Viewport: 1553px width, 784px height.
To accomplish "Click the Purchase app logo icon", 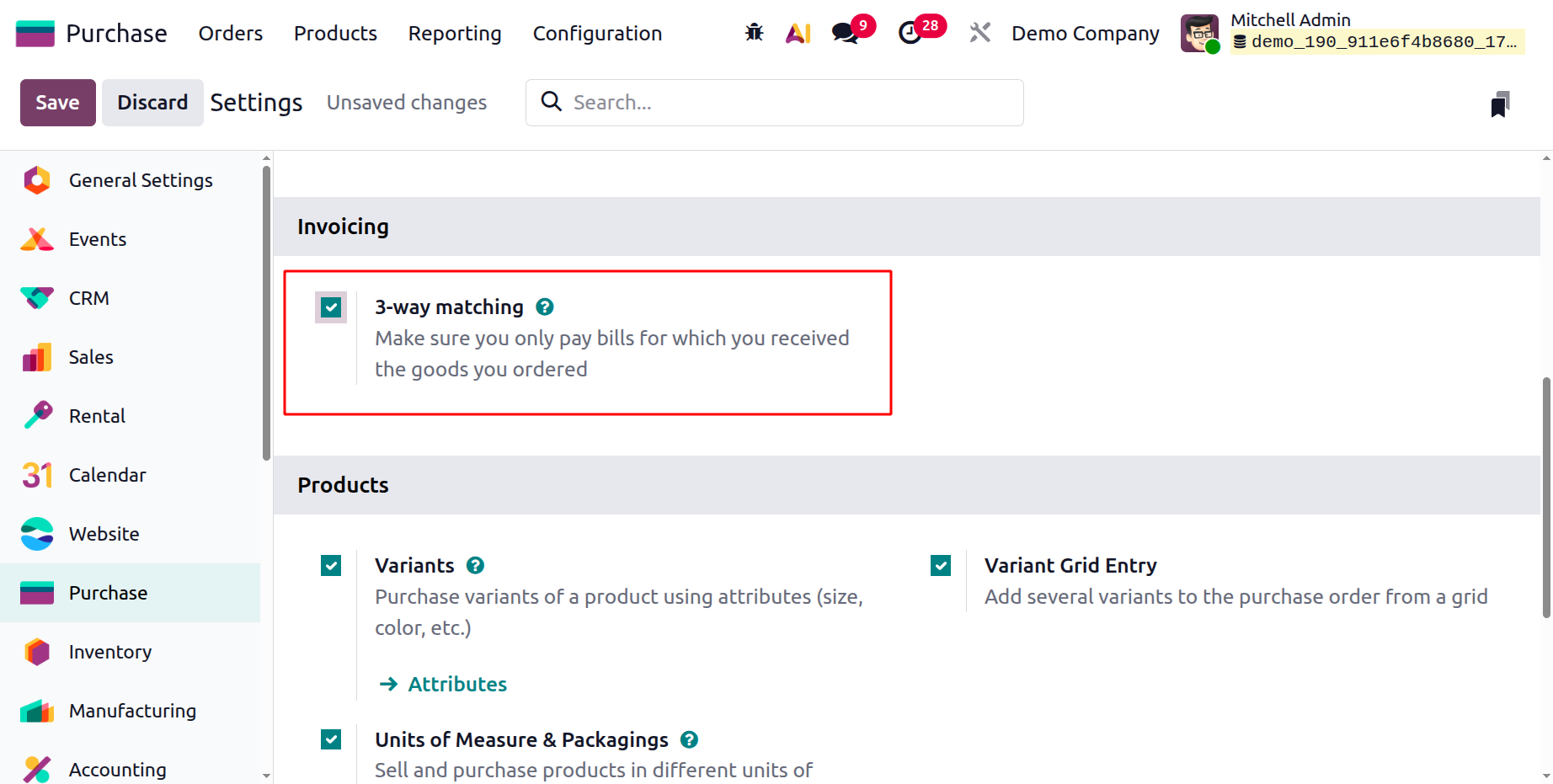I will click(35, 33).
